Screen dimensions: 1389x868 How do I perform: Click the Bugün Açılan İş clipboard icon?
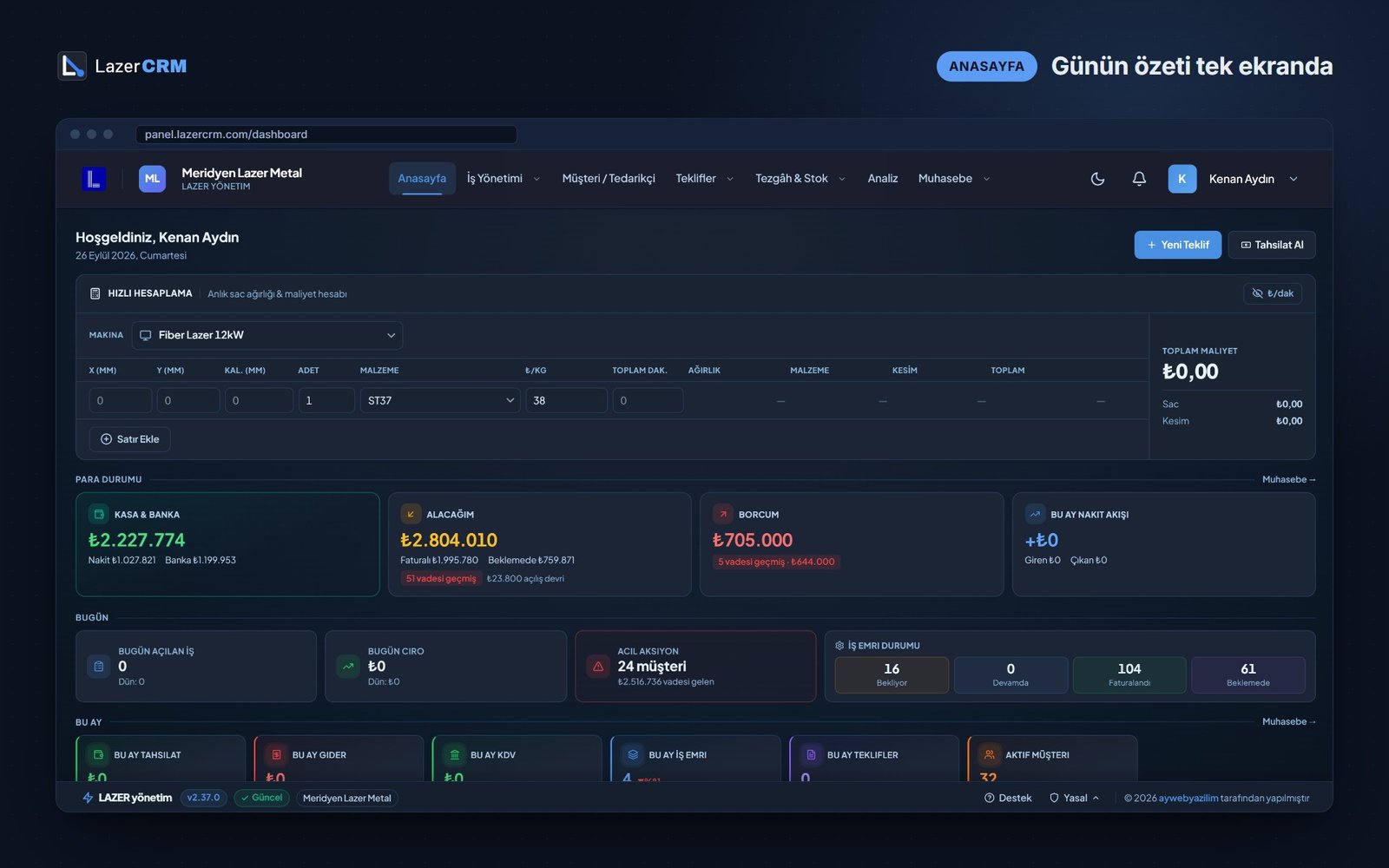[98, 667]
